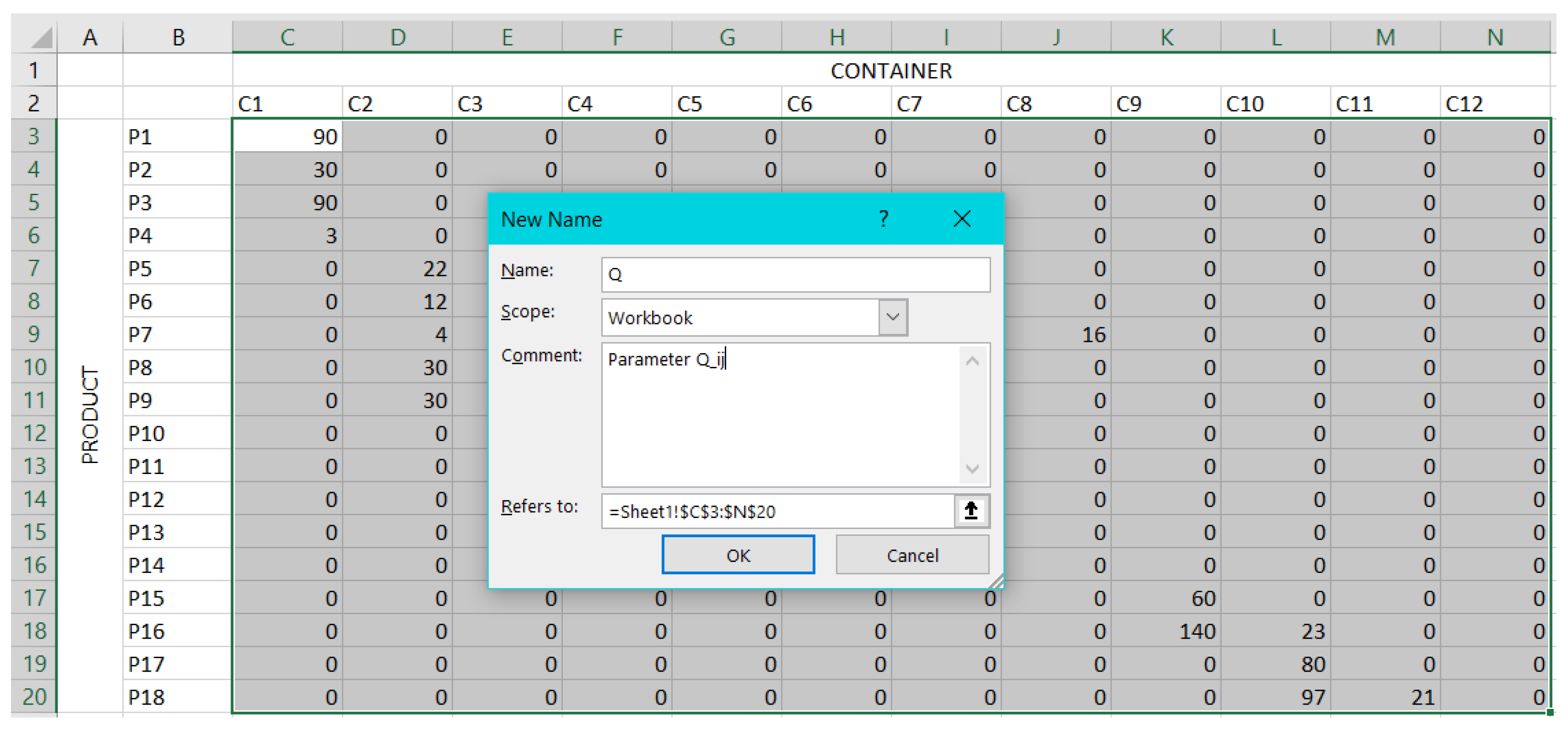Click OK to confirm the name

pyautogui.click(x=738, y=555)
